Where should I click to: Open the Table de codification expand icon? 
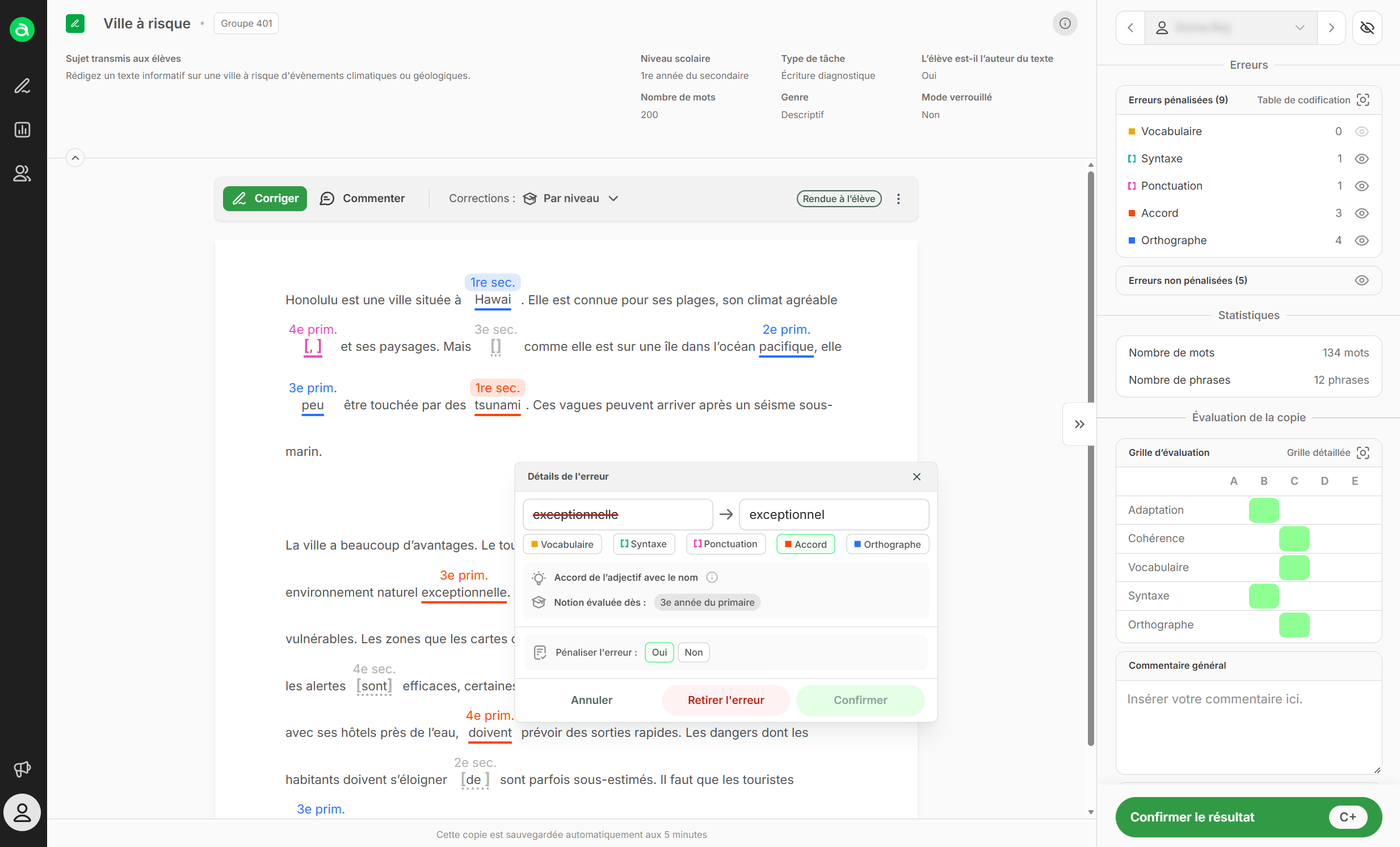(1363, 100)
